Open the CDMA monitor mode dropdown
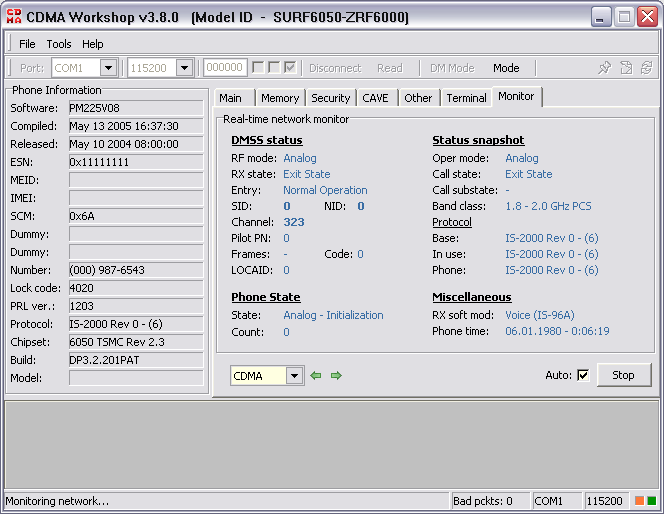 pos(294,376)
